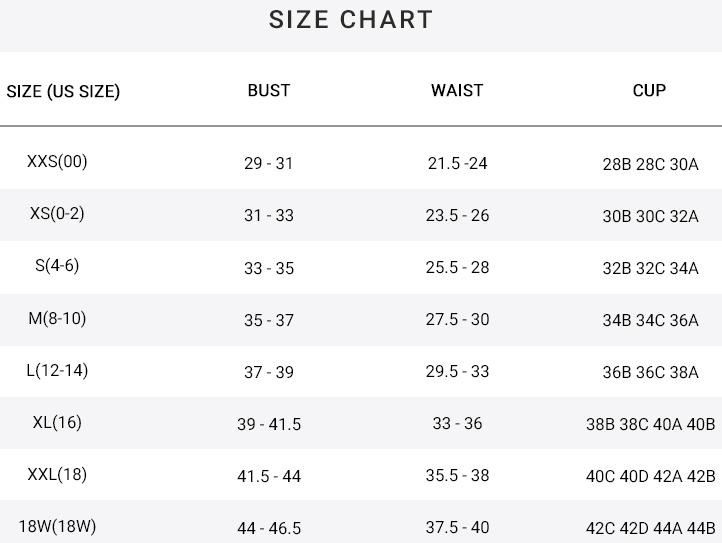Click the SIZE CHART title

tap(351, 20)
